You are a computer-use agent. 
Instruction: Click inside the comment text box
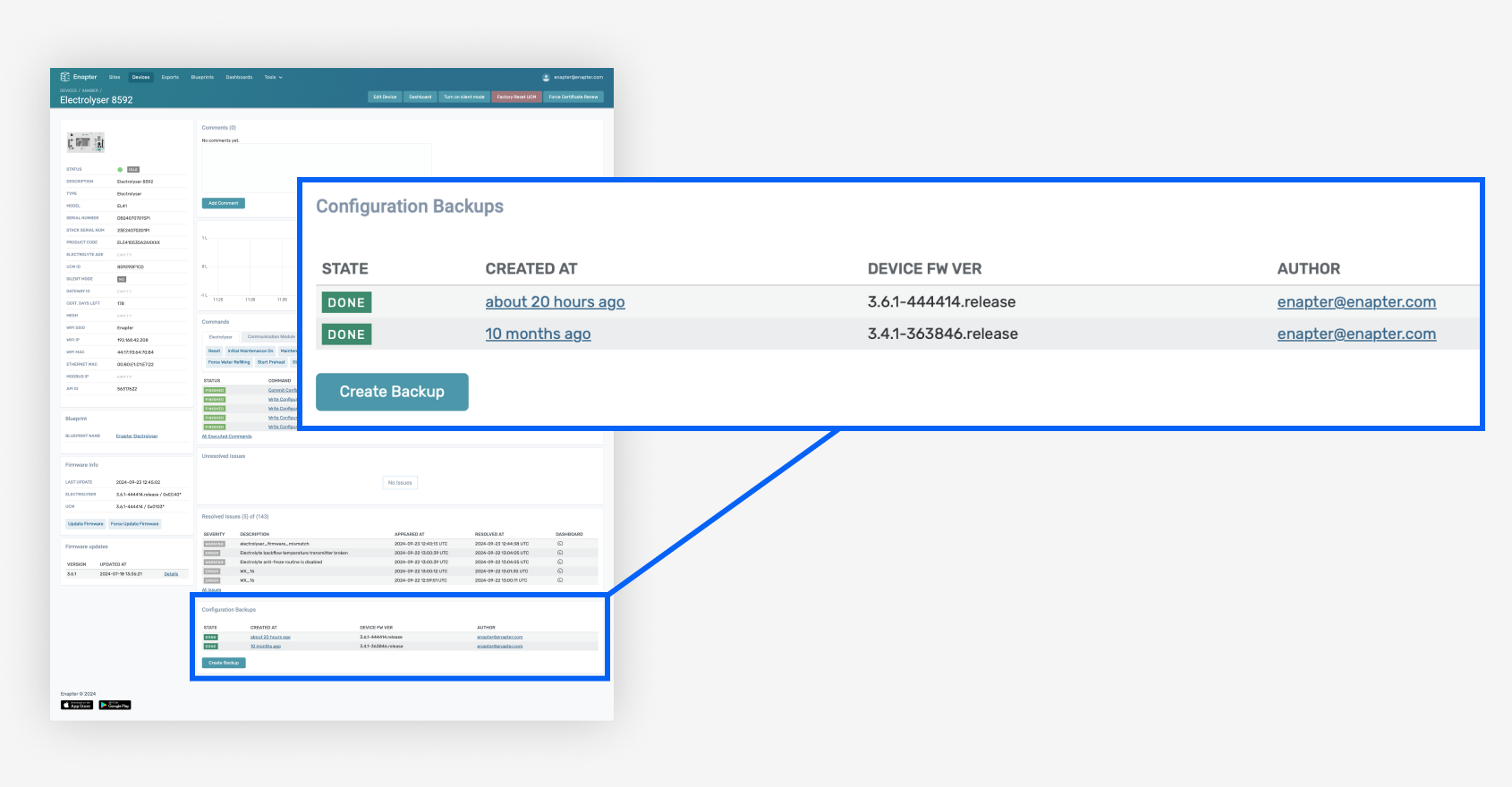pyautogui.click(x=317, y=169)
